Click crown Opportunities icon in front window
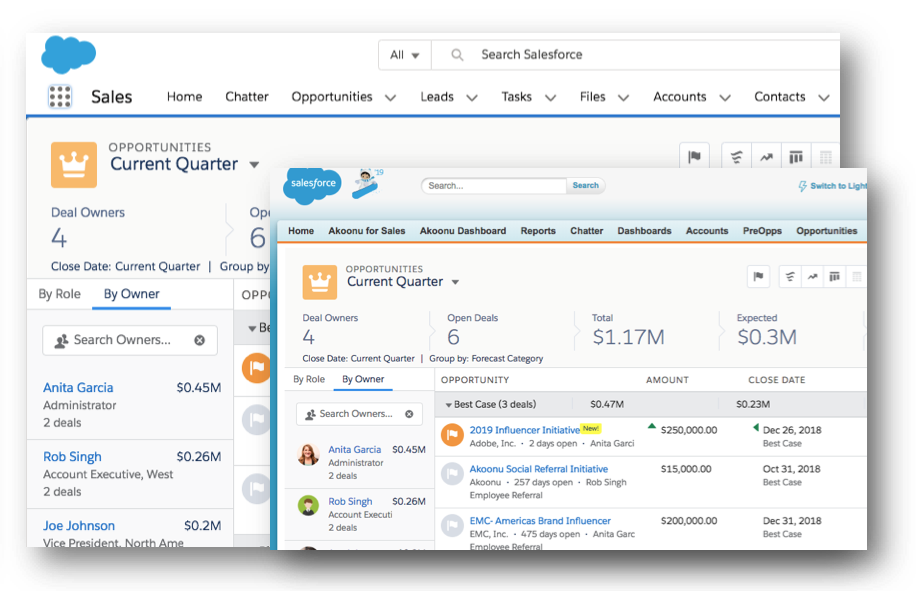Image resolution: width=916 pixels, height=591 pixels. (x=320, y=282)
